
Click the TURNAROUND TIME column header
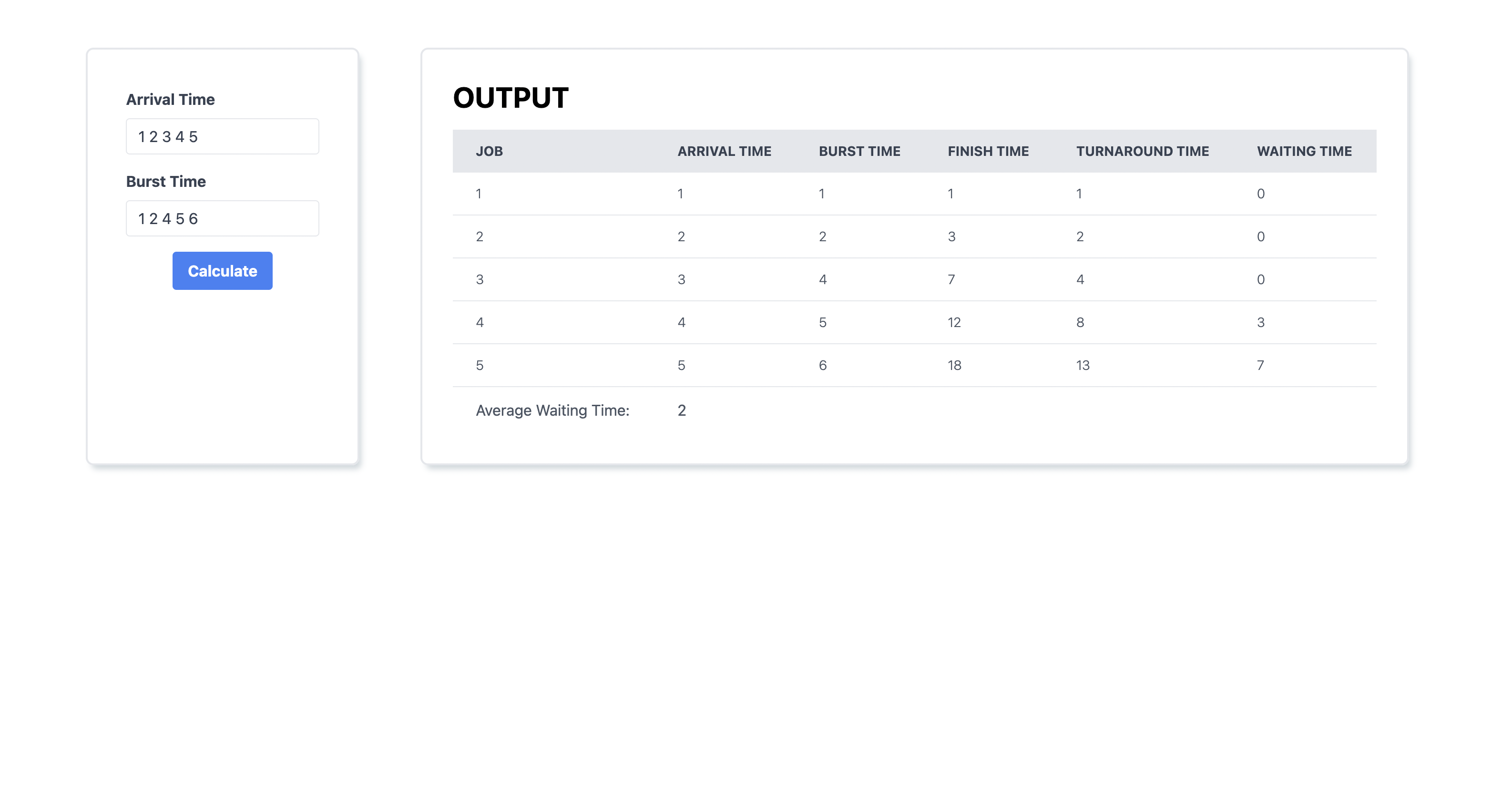click(1143, 151)
